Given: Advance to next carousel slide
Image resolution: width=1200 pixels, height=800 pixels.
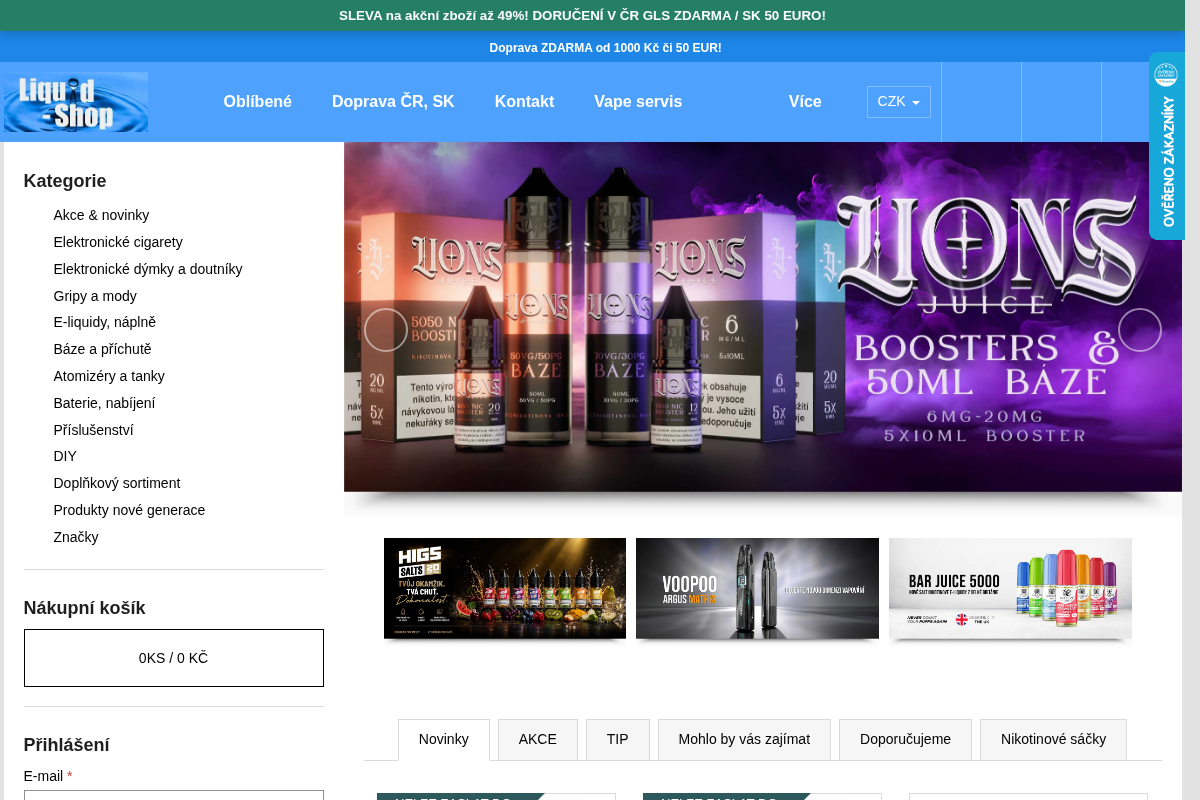Looking at the screenshot, I should (1140, 330).
